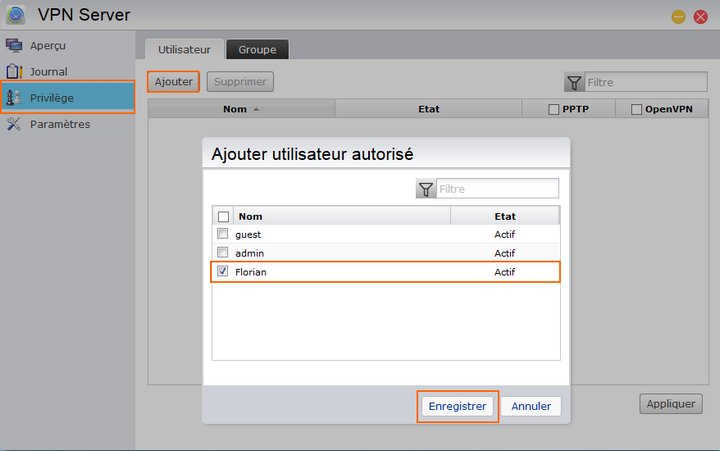Select the Florian user name
This screenshot has height=451, width=720.
click(251, 272)
